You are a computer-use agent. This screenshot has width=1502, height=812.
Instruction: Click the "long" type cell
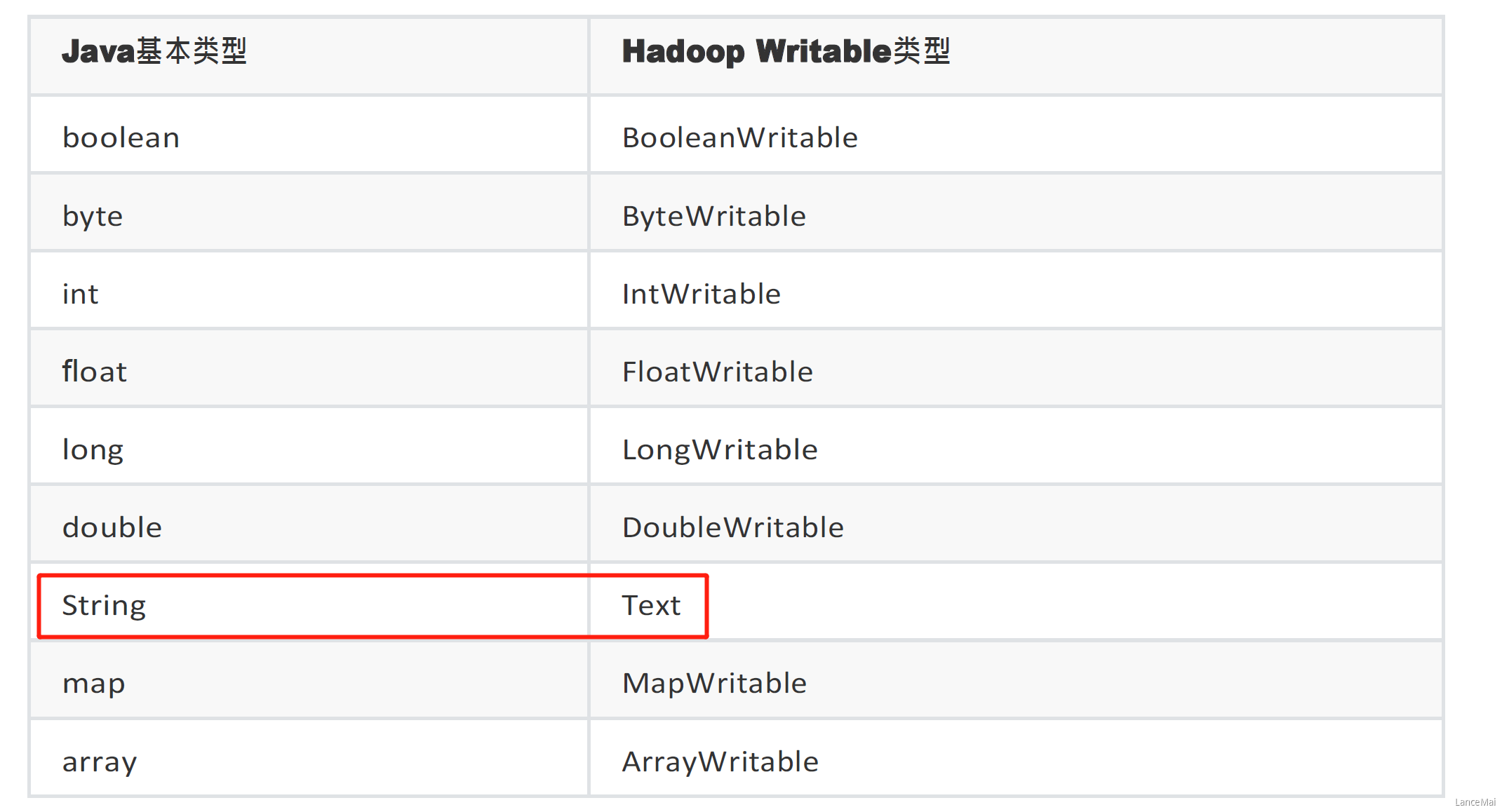(x=93, y=449)
